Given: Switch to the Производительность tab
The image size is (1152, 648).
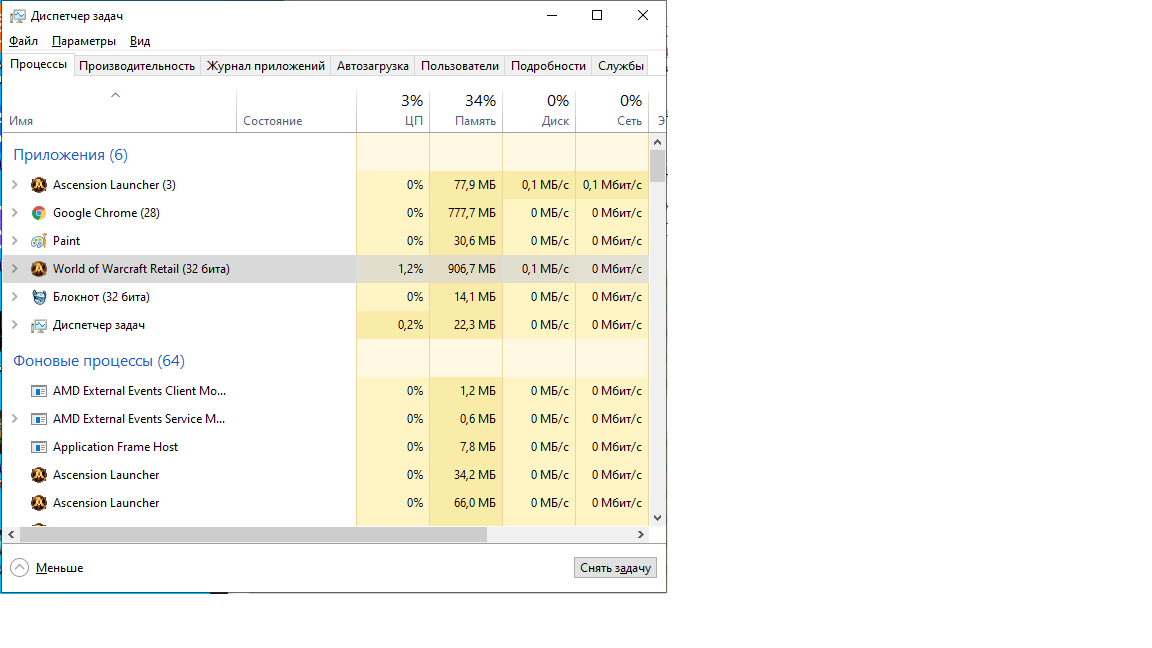Looking at the screenshot, I should 137,66.
